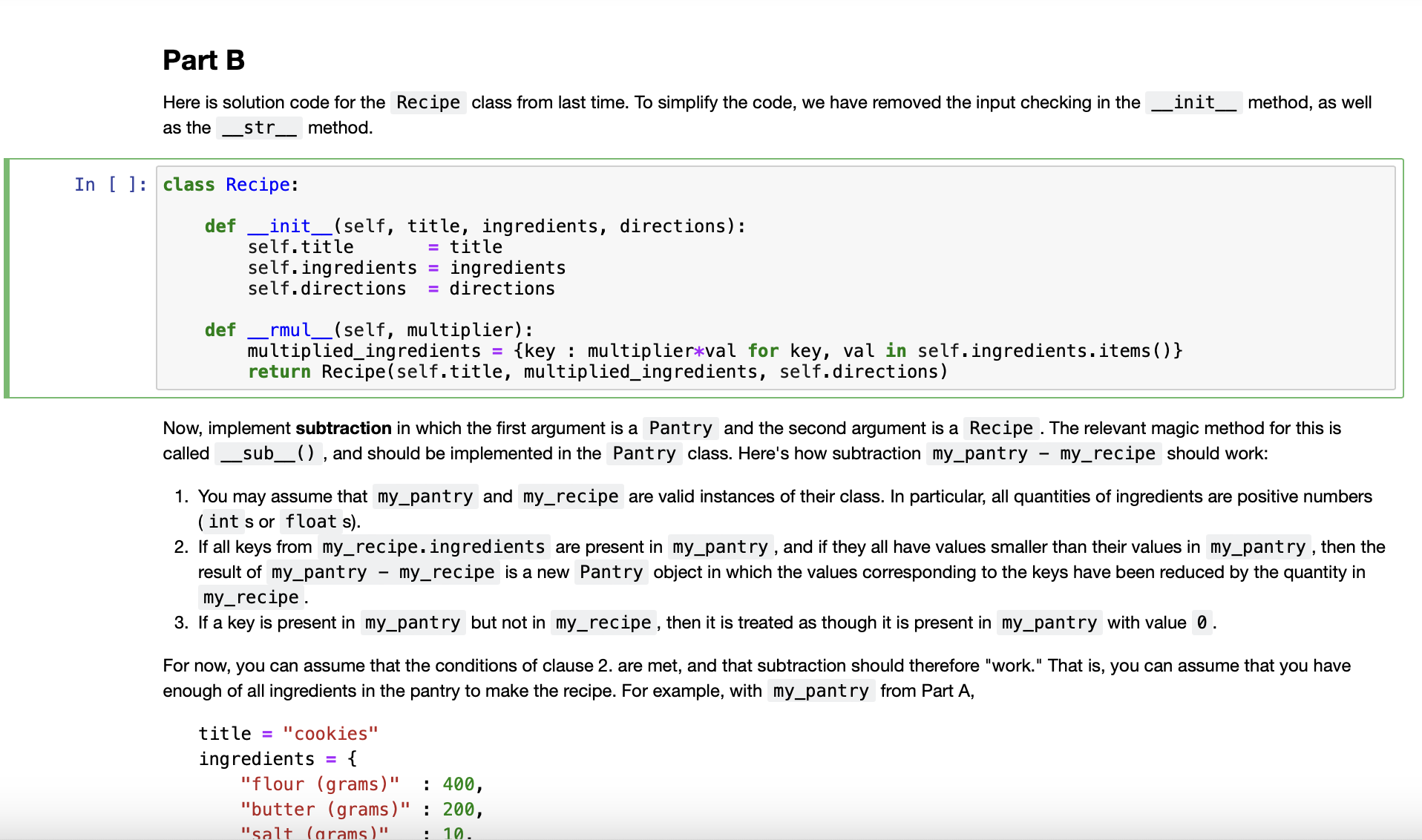Select the highlighted Recipe code span in the intro
This screenshot has height=840, width=1422.
click(x=427, y=102)
